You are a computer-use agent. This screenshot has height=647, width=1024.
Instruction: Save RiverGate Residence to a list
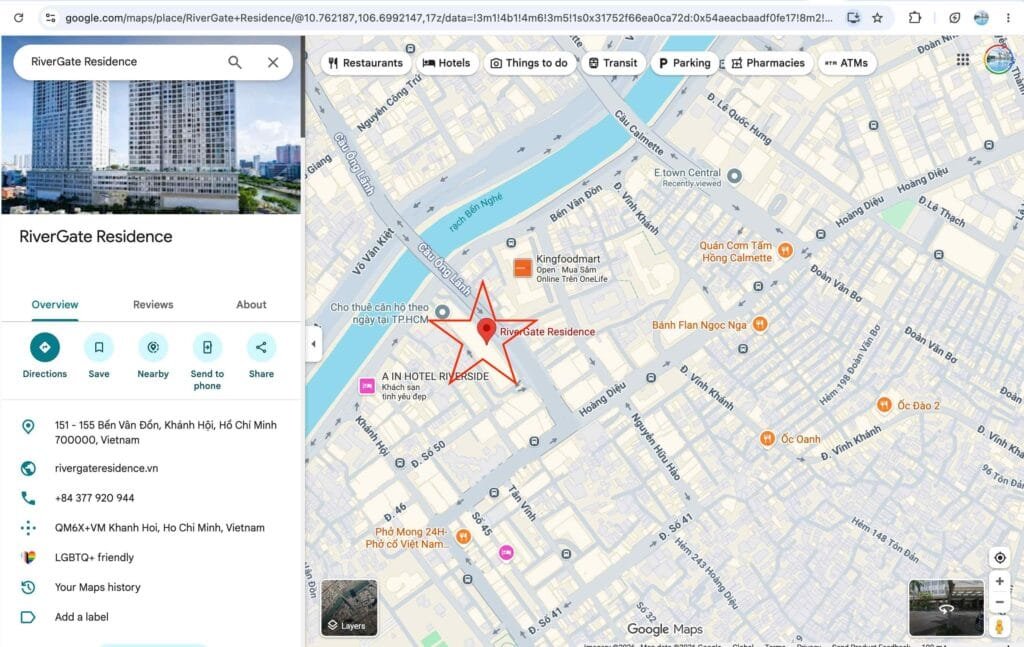99,355
